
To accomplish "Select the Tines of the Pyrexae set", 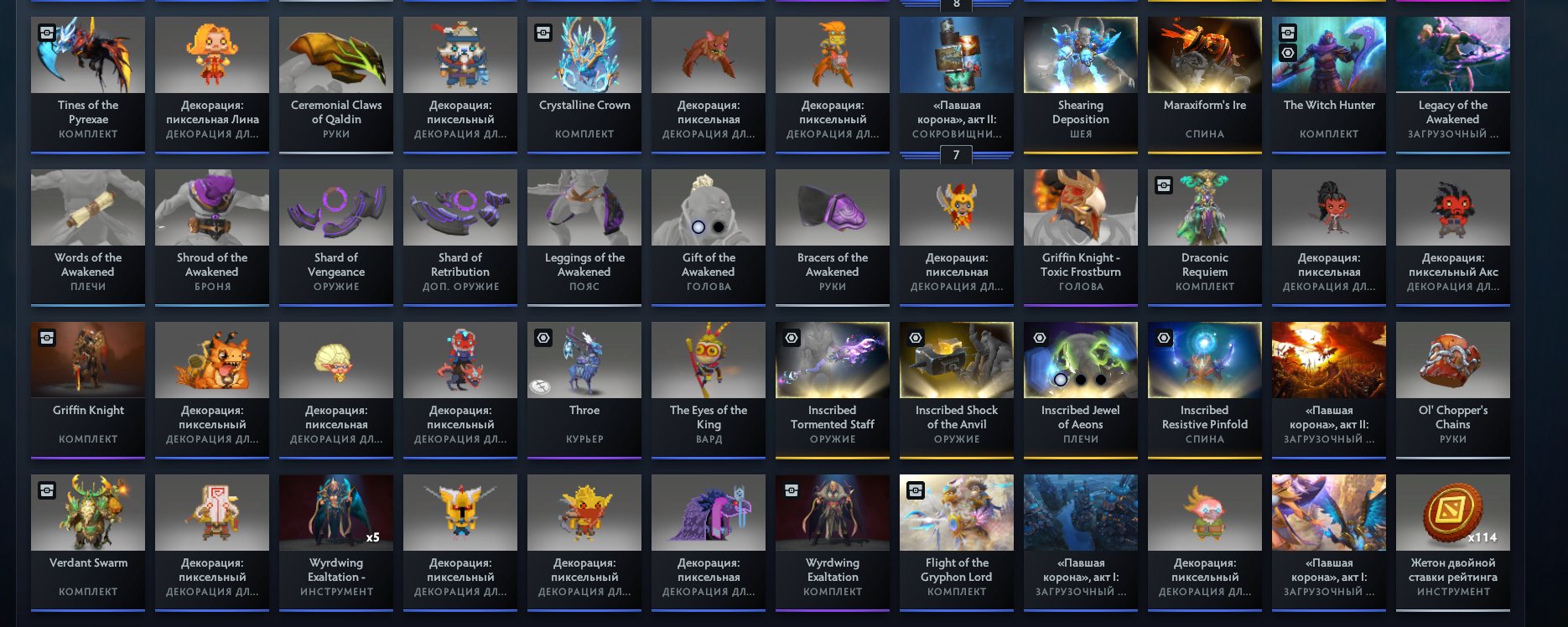I will (x=88, y=85).
